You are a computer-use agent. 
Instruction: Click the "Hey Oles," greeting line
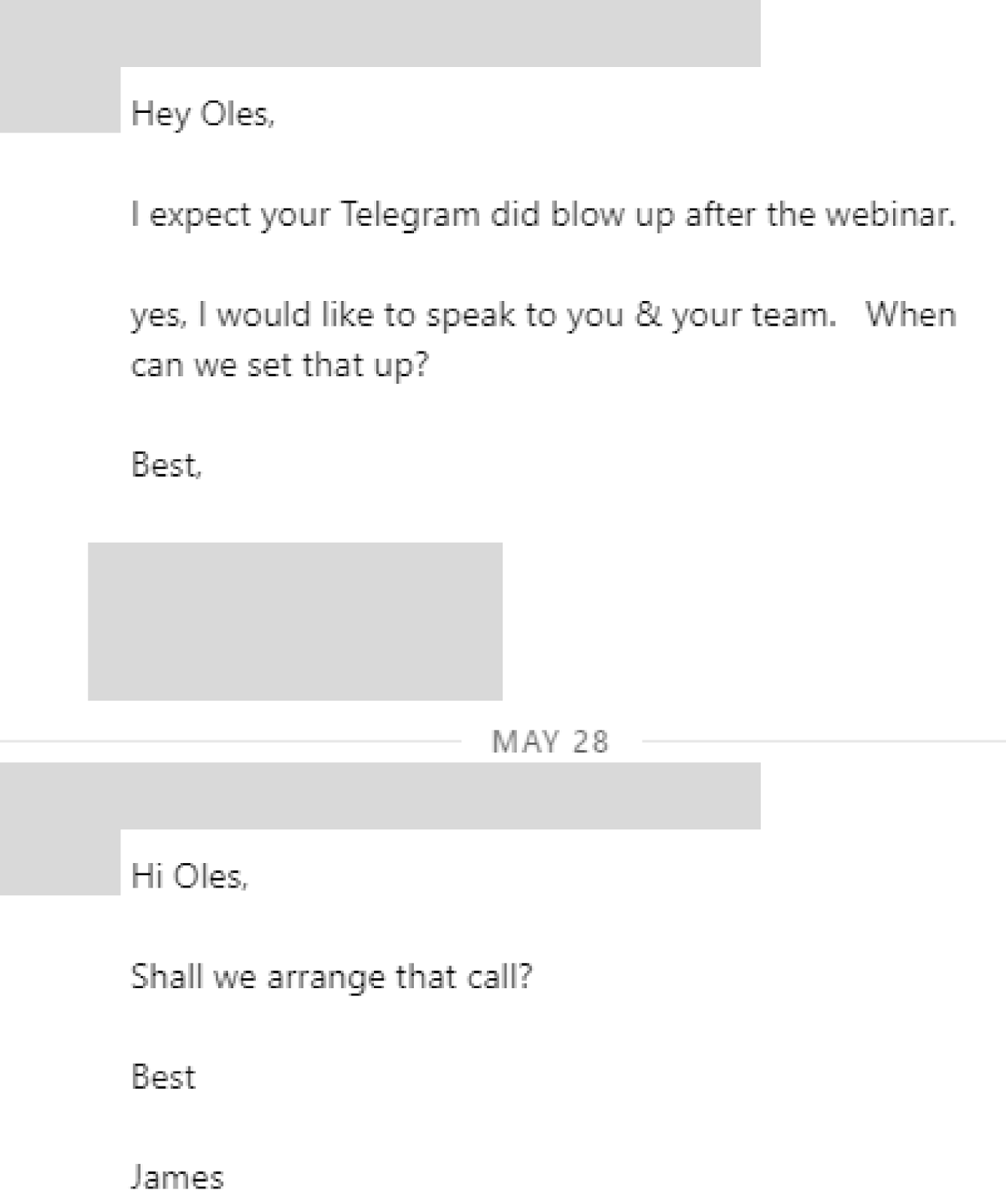[203, 114]
